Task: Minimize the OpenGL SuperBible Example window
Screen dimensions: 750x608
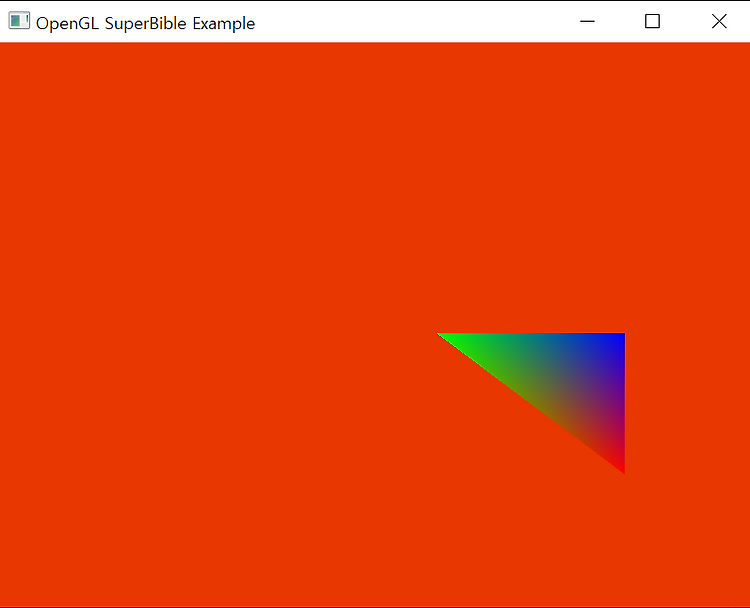Action: (587, 22)
